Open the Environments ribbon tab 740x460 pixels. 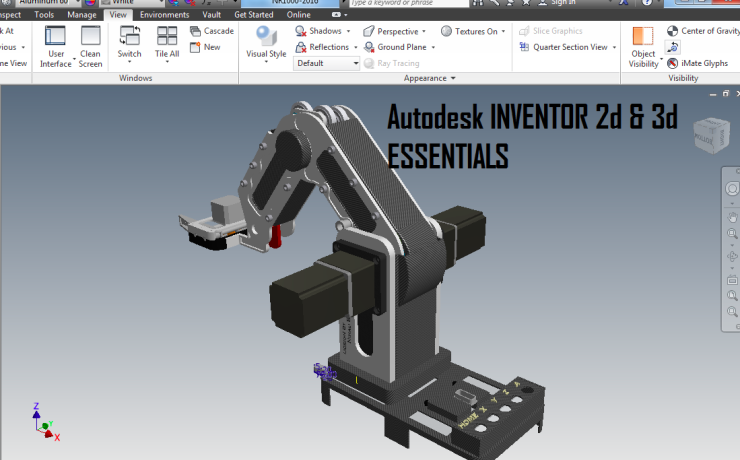pyautogui.click(x=164, y=15)
